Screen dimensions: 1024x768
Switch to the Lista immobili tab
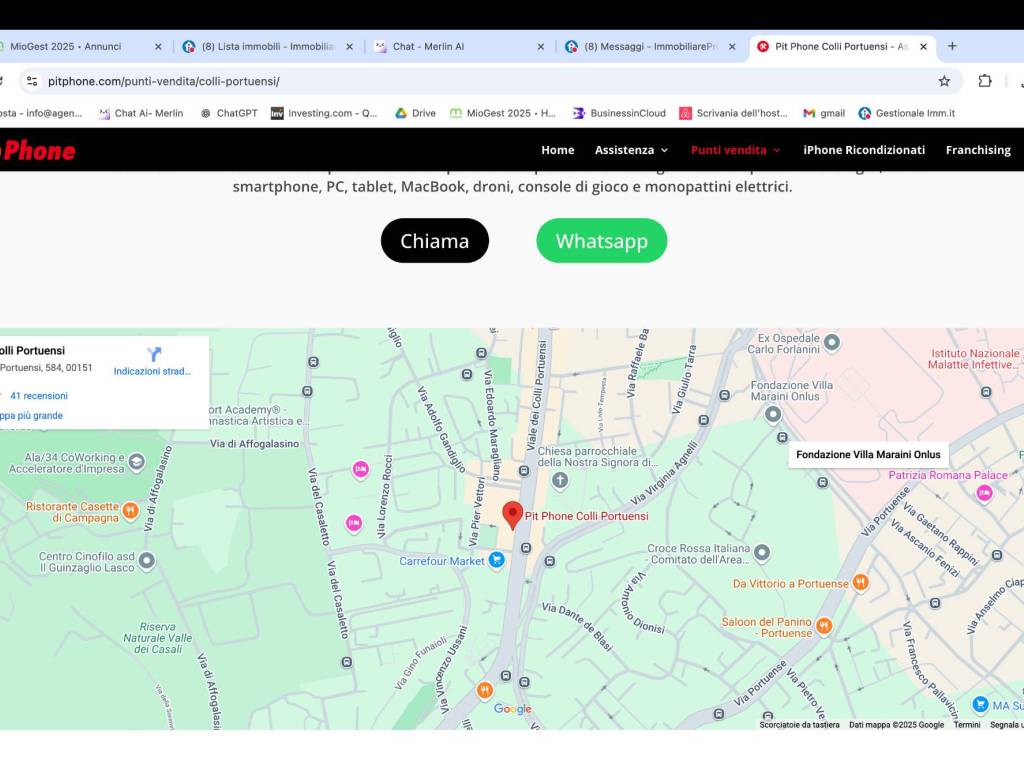point(268,46)
